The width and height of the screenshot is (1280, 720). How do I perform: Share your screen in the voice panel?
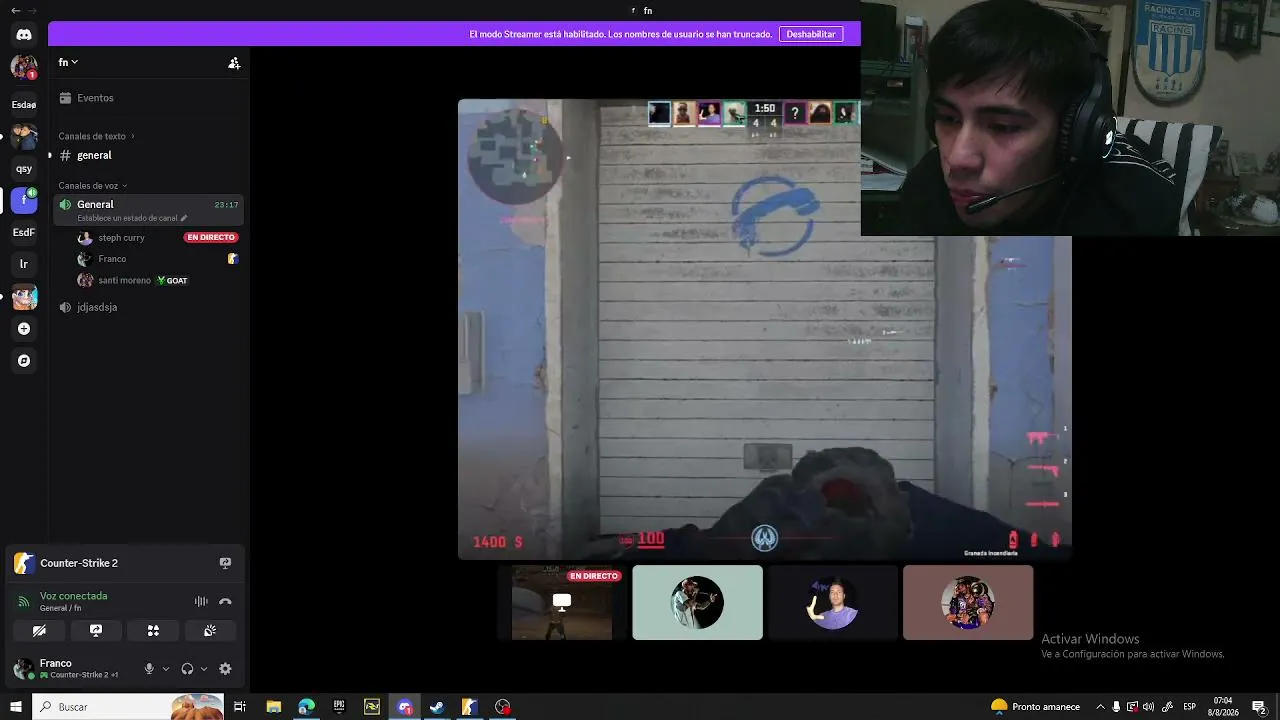coord(96,631)
